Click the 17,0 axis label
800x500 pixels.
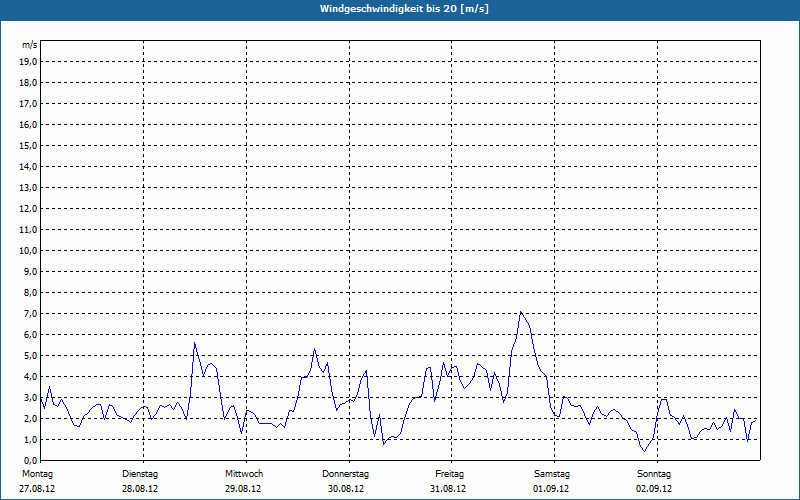coord(28,104)
